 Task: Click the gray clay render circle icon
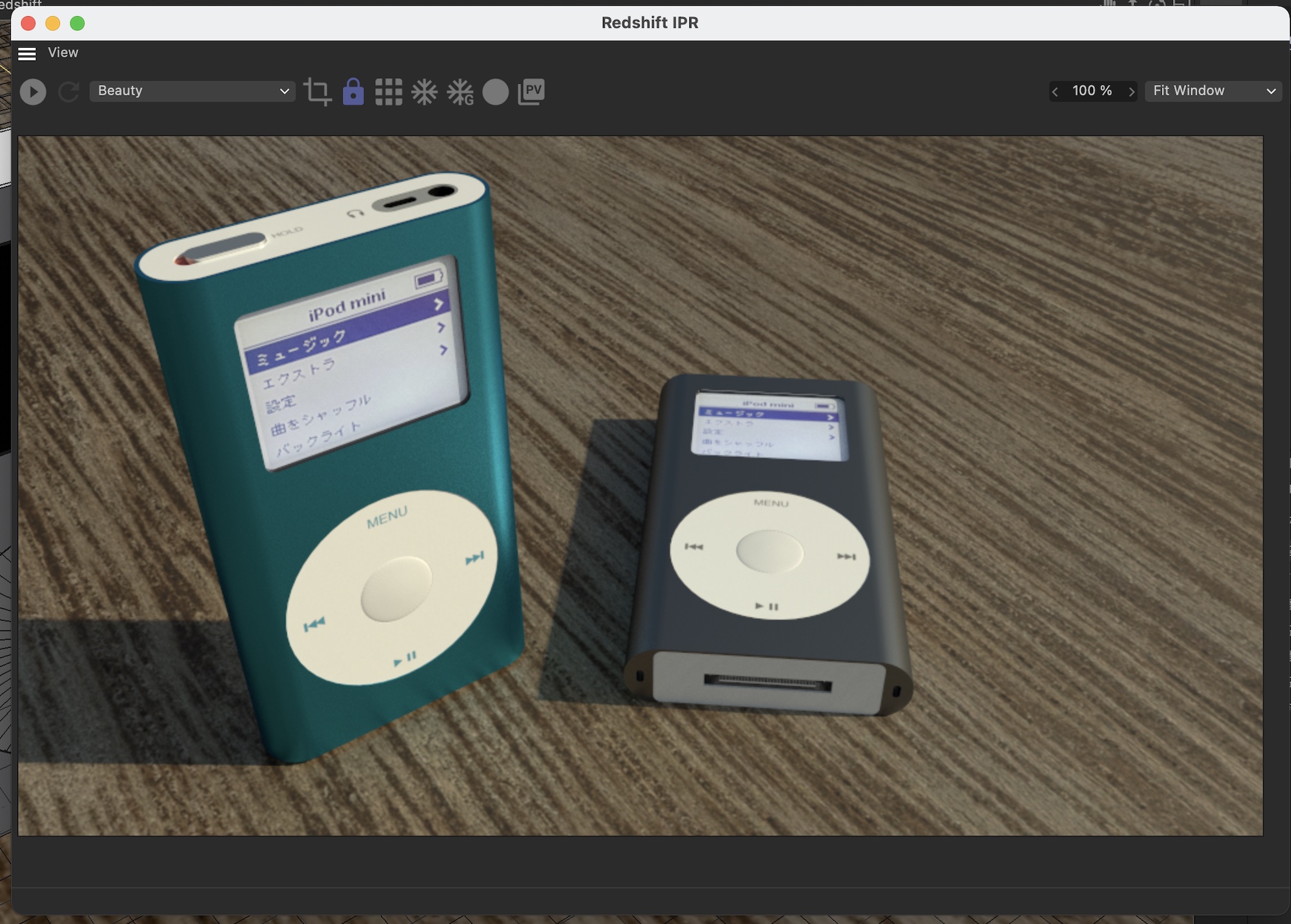pos(496,92)
